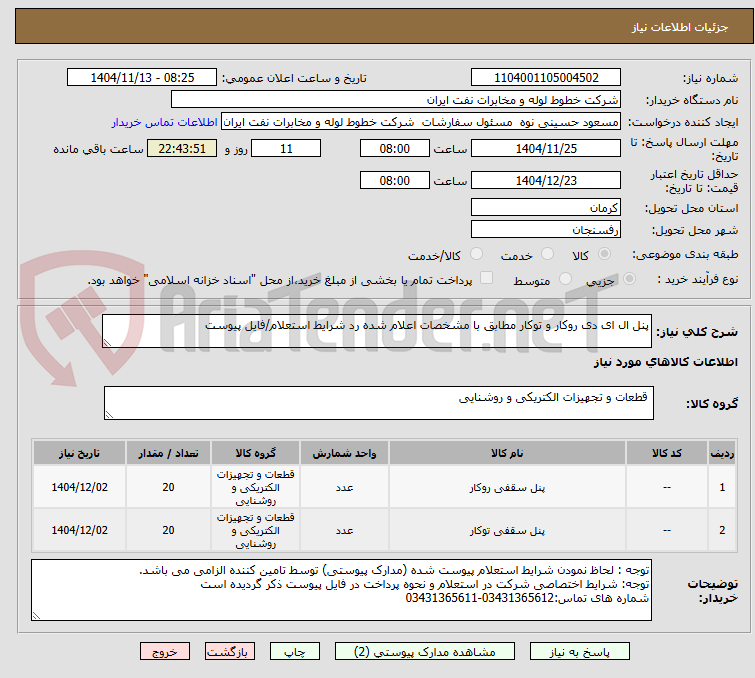The width and height of the screenshot is (755, 678).
Task: Click the general description text area
Action: [x=377, y=331]
